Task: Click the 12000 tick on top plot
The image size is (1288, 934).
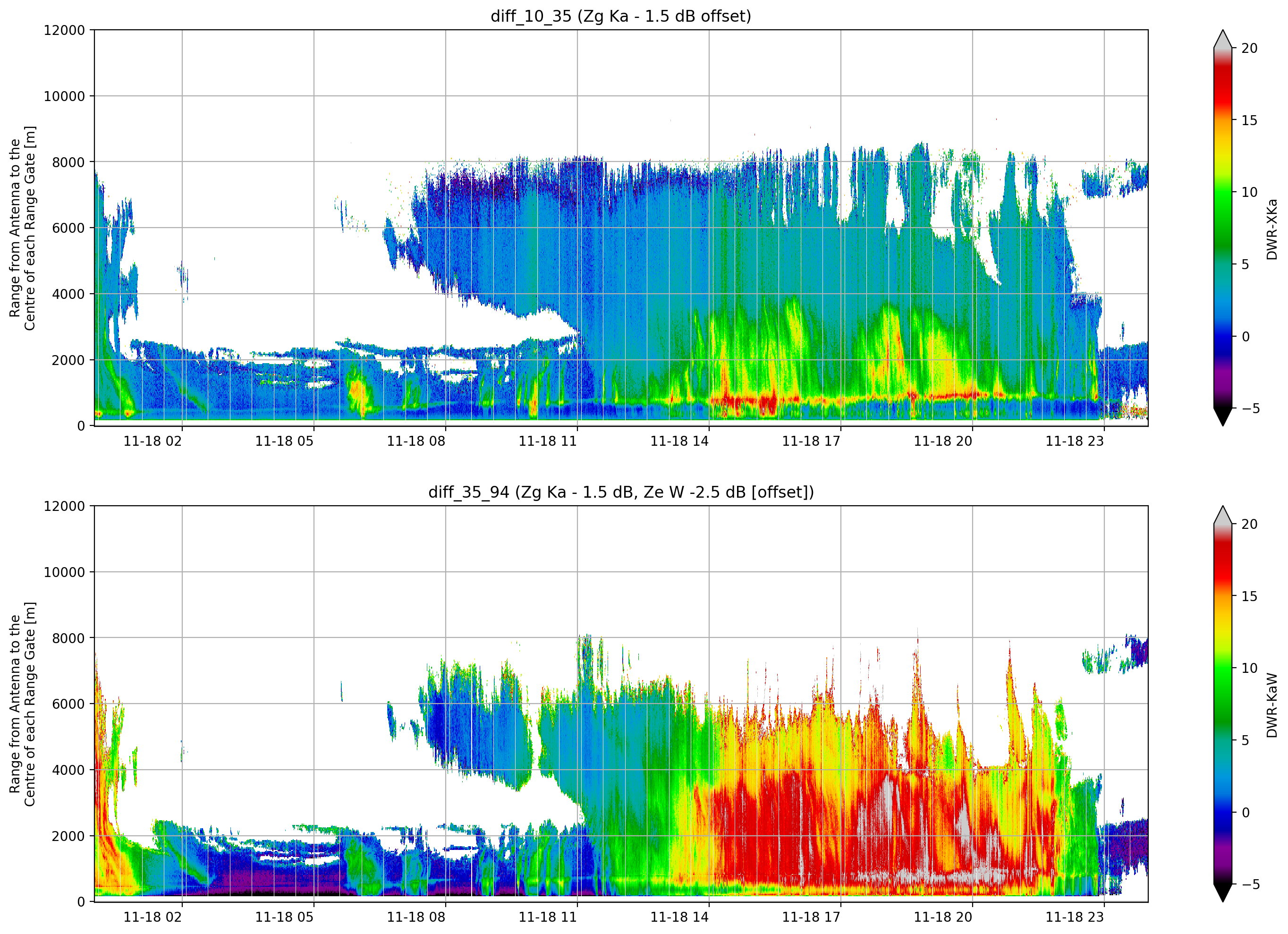Action: [x=64, y=30]
